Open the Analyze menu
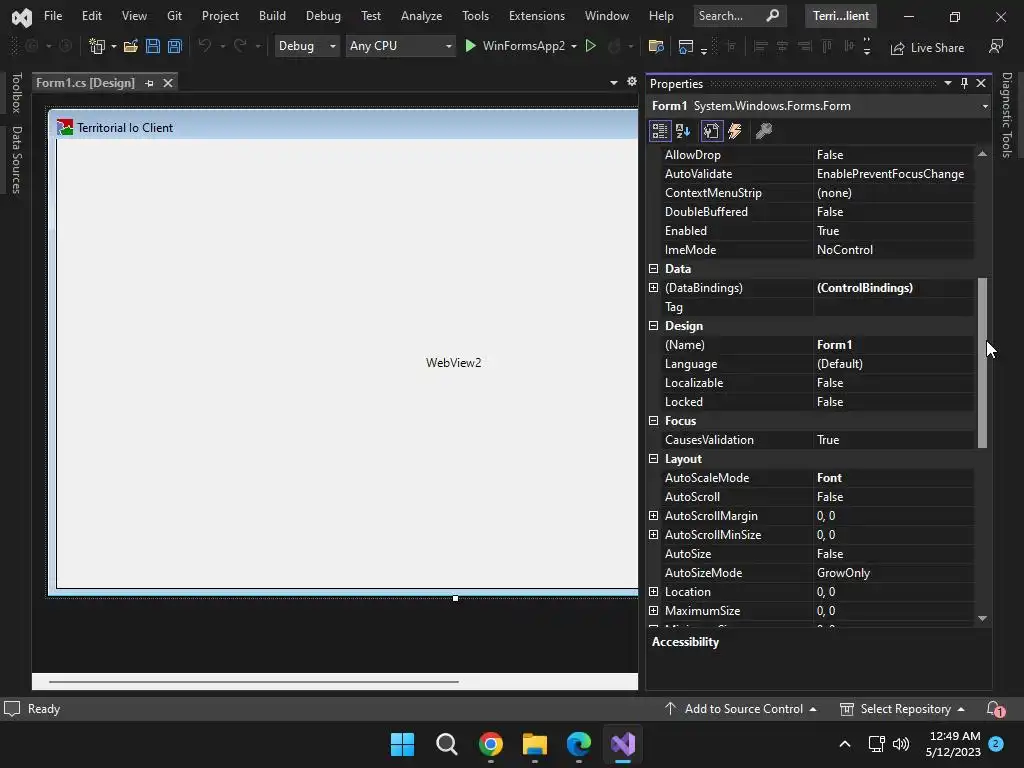Viewport: 1024px width, 768px height. [x=421, y=16]
